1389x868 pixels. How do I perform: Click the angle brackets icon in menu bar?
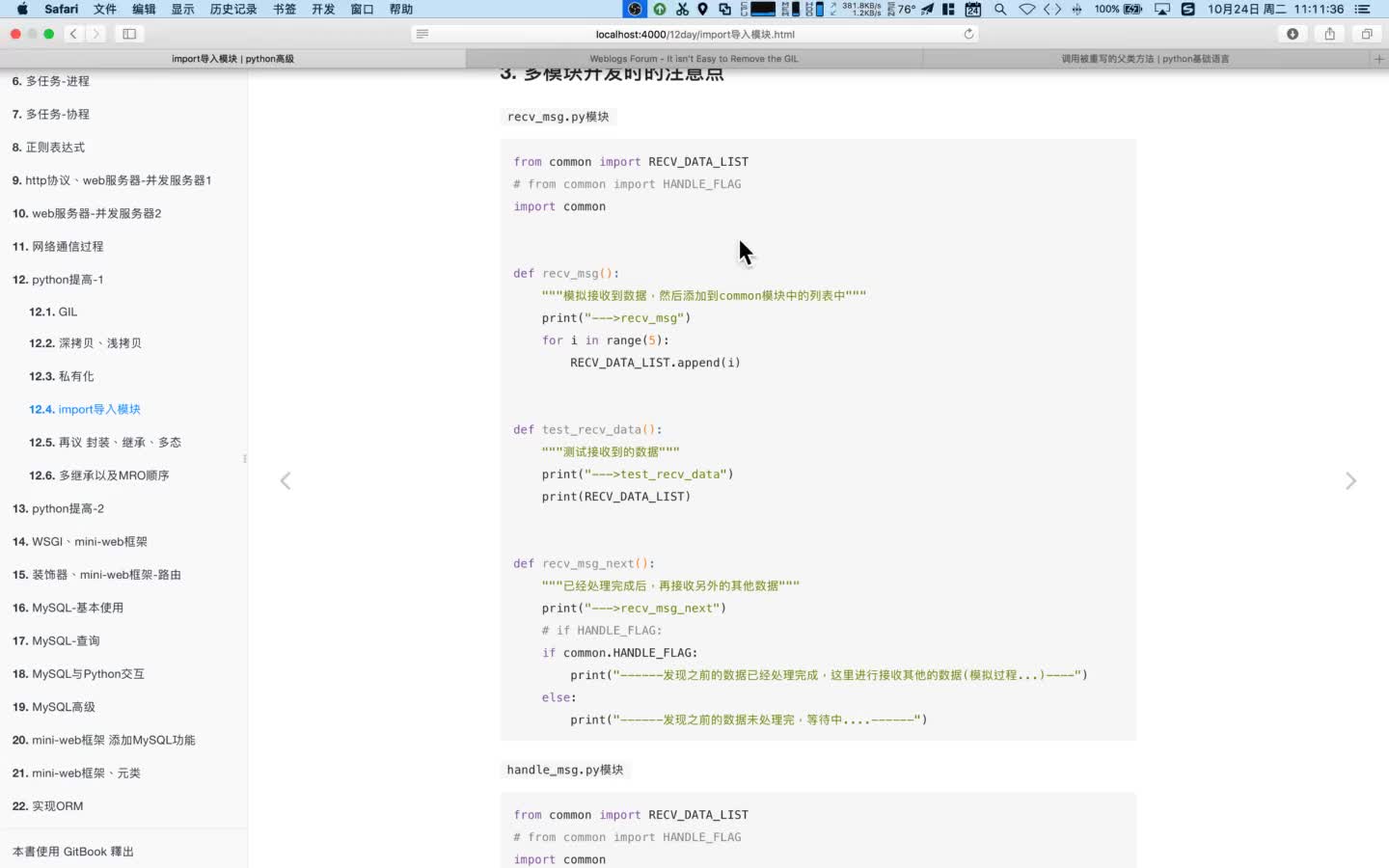tap(1052, 9)
